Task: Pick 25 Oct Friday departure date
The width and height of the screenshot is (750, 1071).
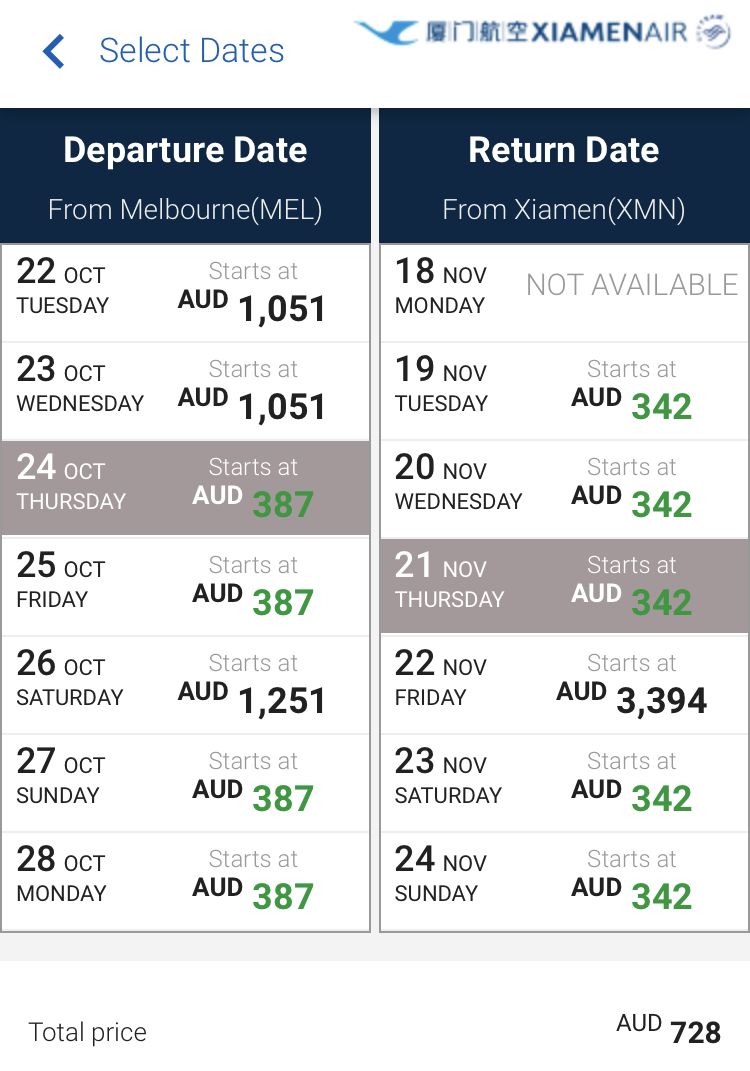Action: [x=185, y=587]
